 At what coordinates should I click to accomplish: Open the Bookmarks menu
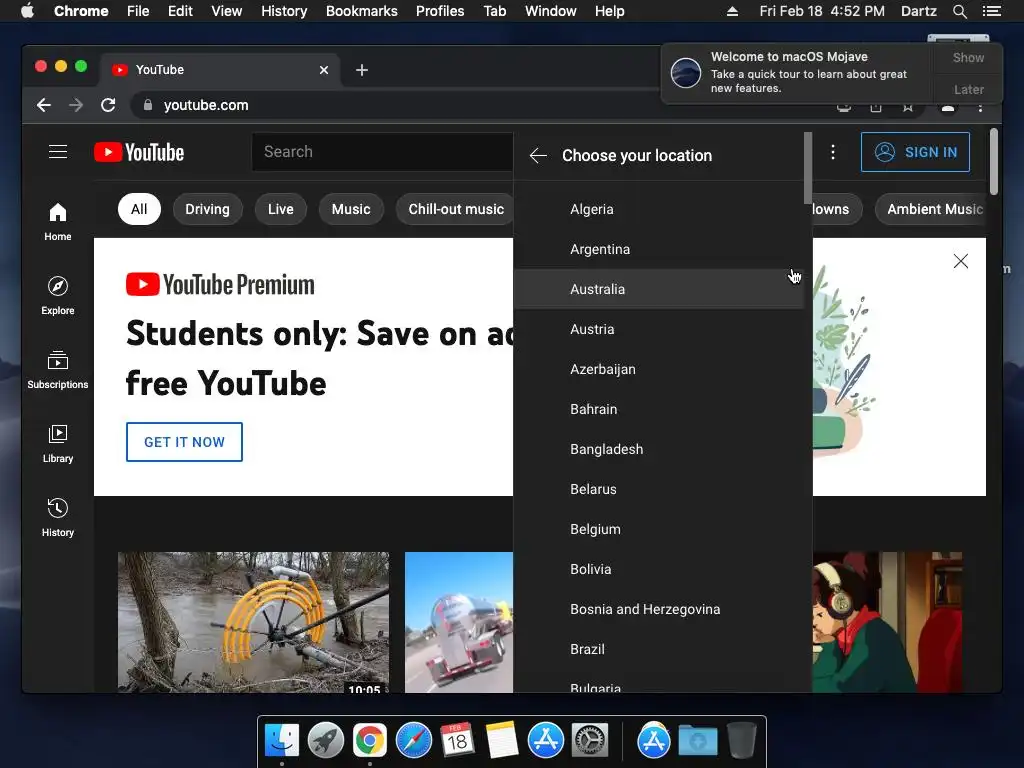pos(362,11)
